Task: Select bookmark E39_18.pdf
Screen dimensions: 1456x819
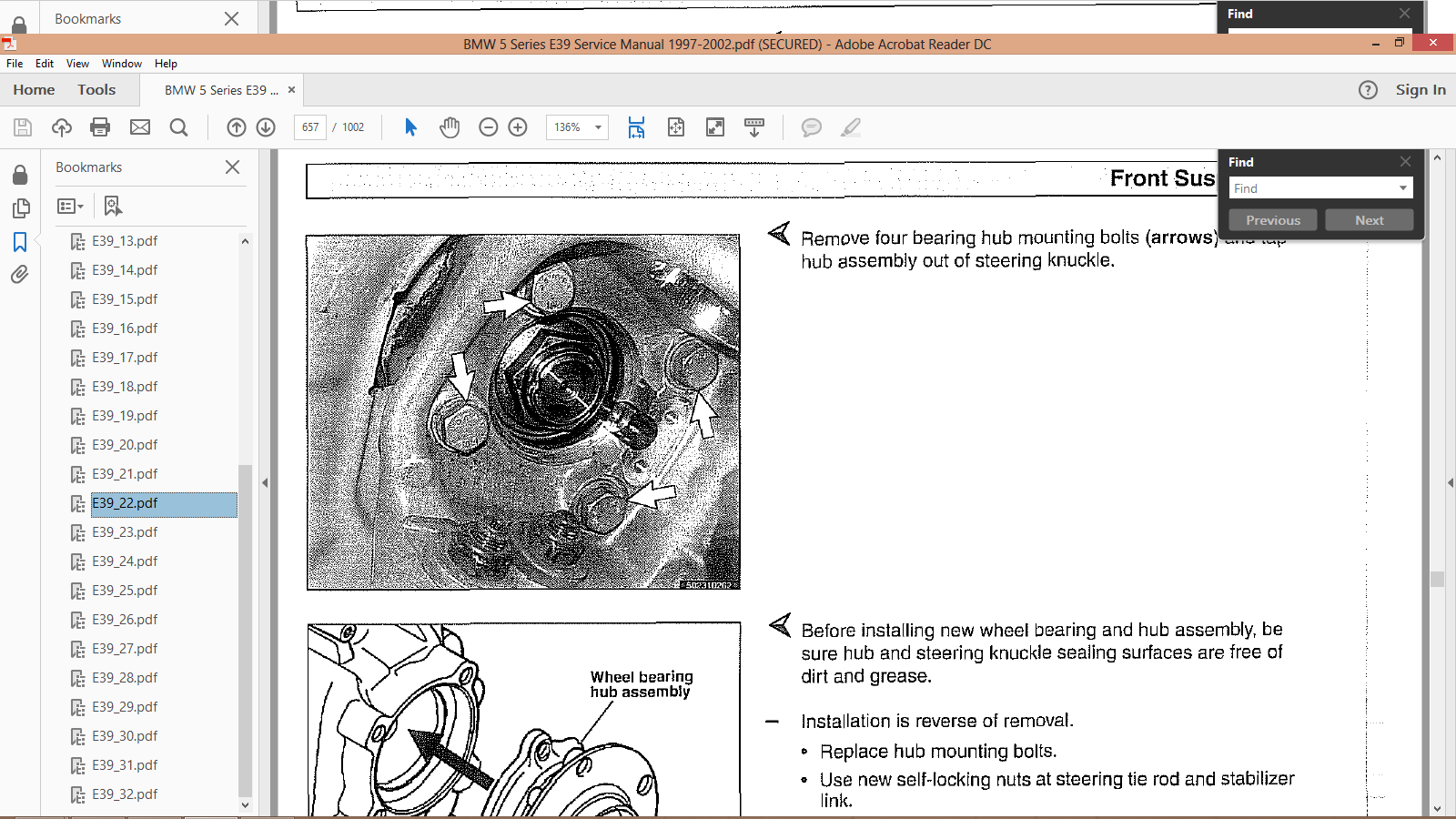Action: pyautogui.click(x=125, y=387)
